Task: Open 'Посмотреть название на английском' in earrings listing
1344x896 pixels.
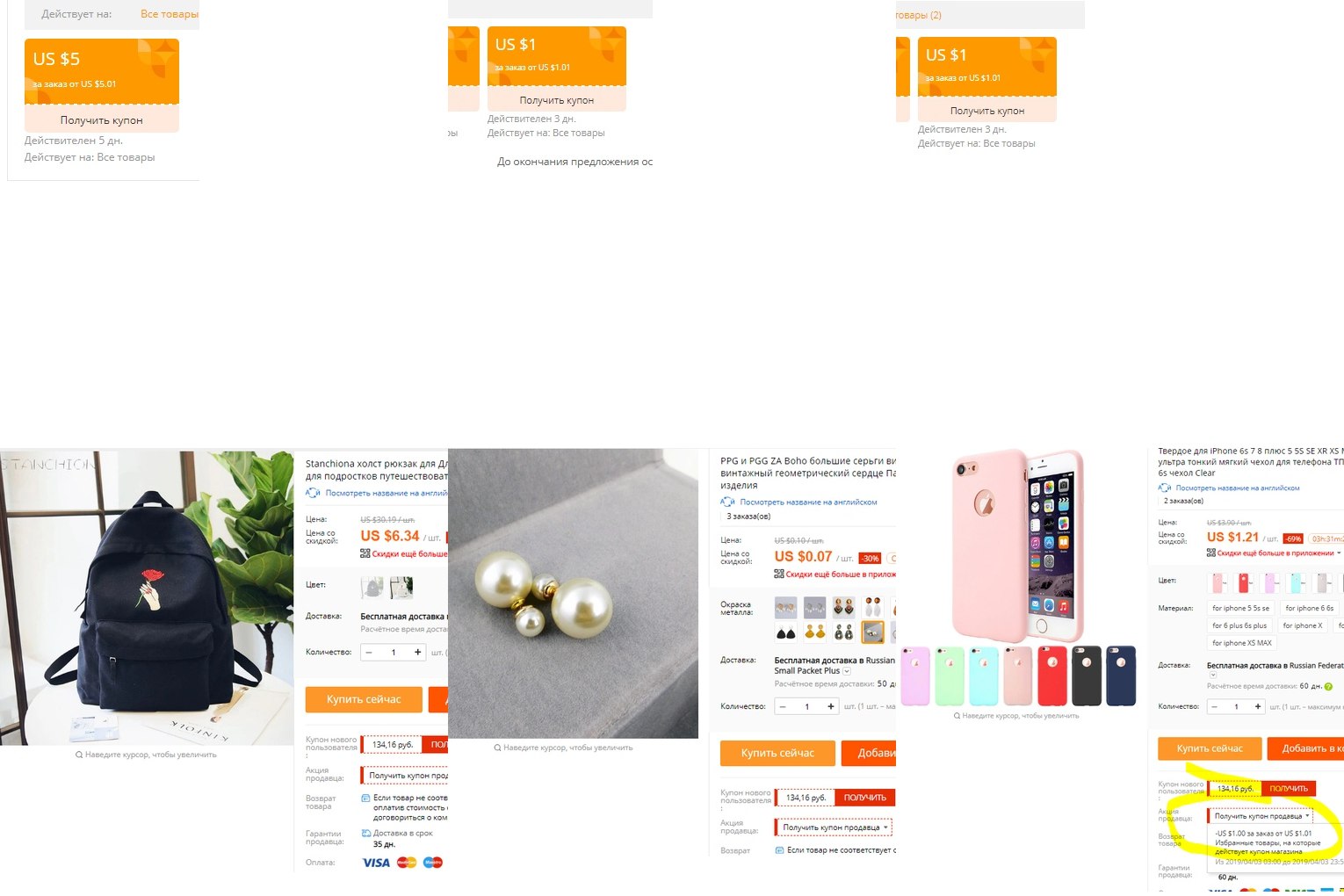Action: (x=808, y=502)
